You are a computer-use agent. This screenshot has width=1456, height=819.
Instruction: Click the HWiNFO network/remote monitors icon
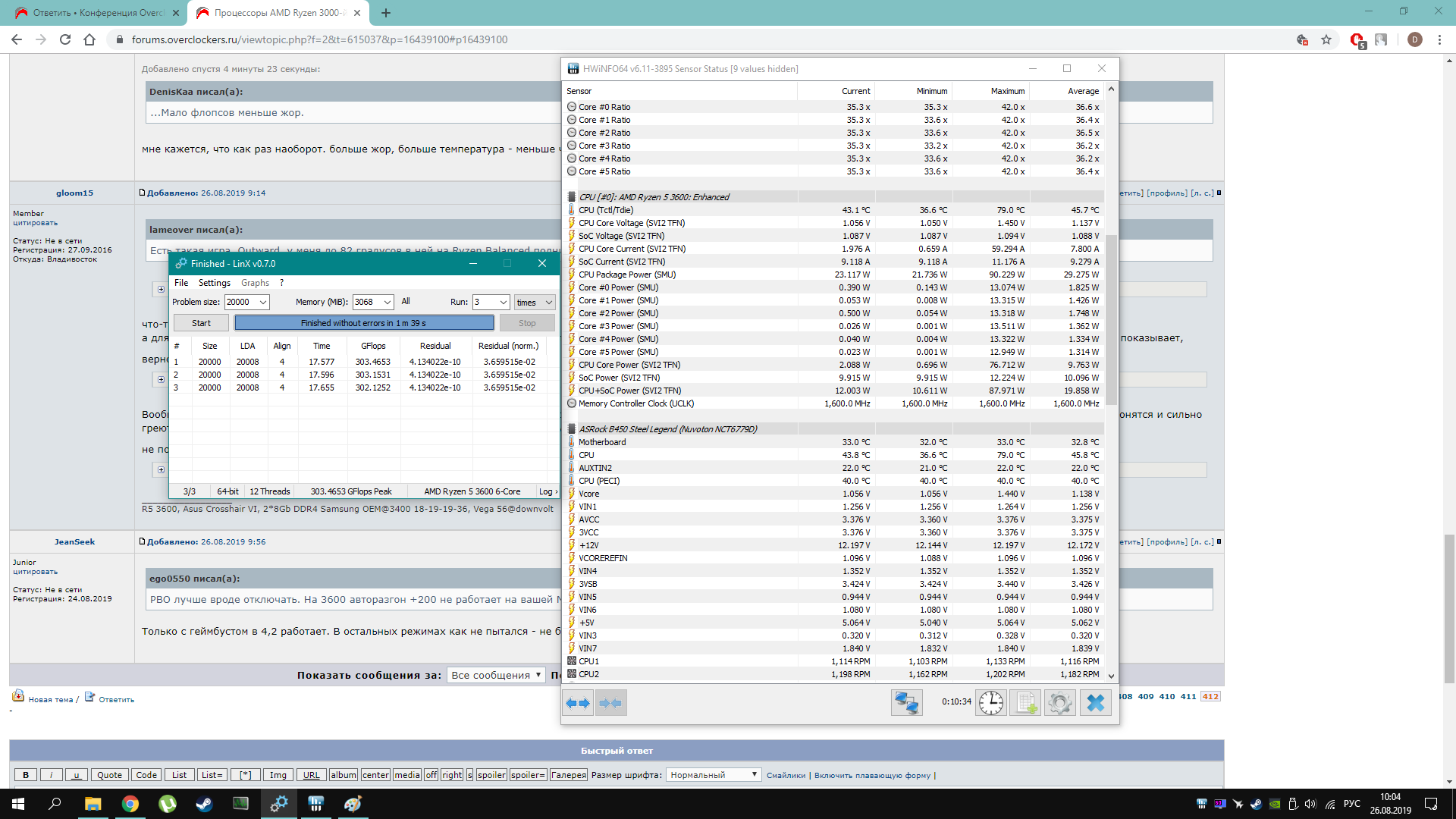(906, 703)
